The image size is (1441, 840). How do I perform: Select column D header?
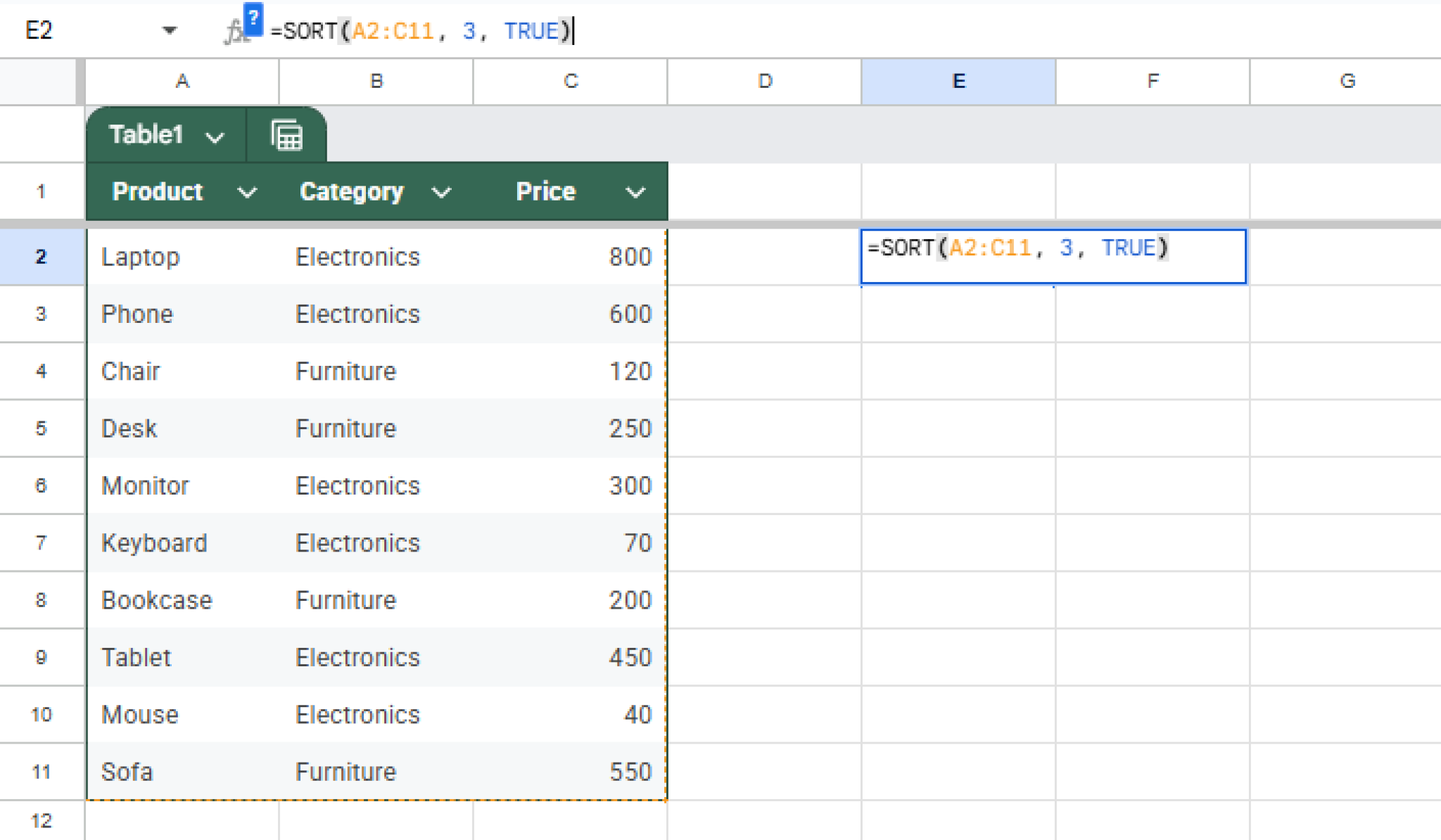tap(764, 81)
